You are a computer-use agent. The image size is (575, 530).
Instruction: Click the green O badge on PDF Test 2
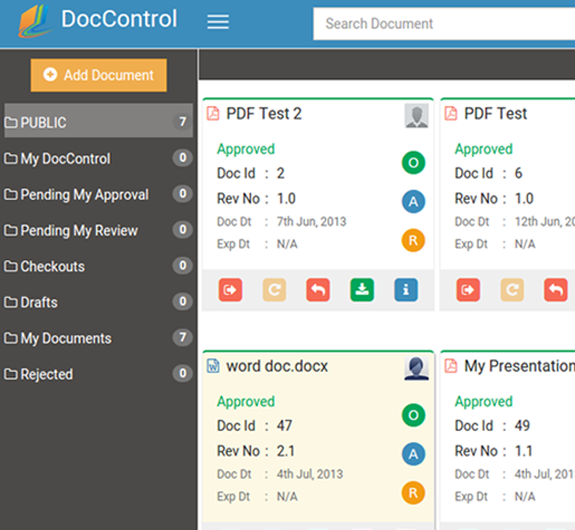413,162
